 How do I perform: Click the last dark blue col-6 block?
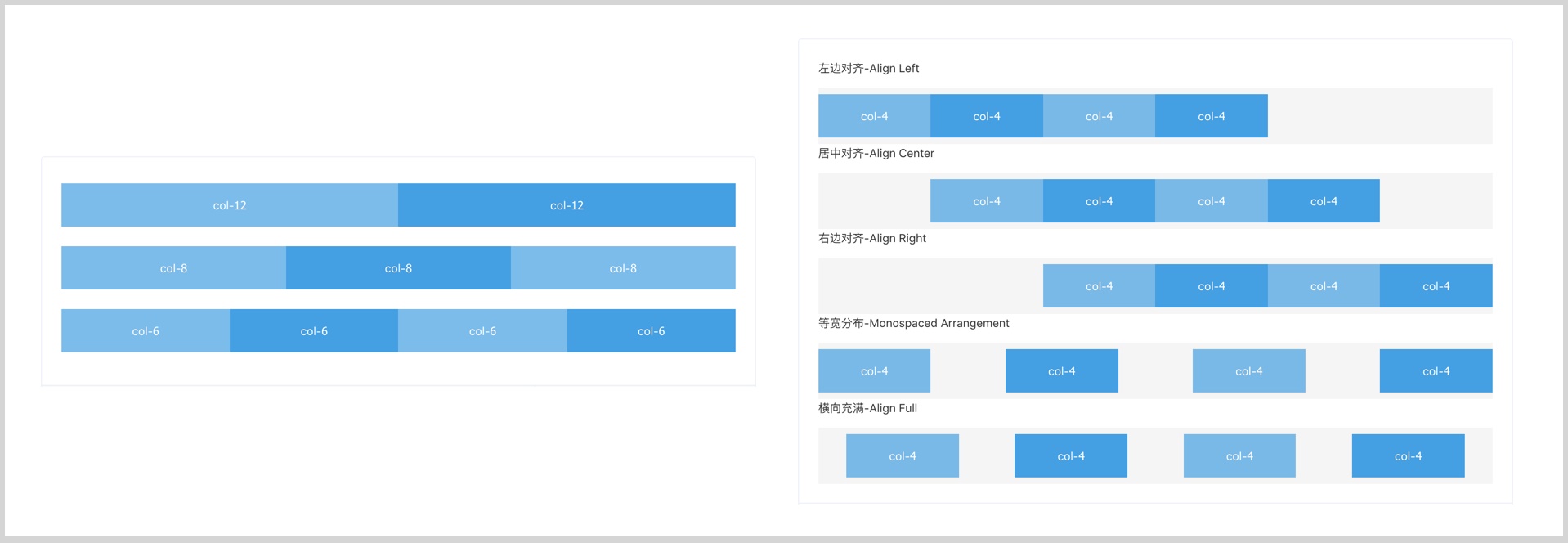tap(652, 331)
